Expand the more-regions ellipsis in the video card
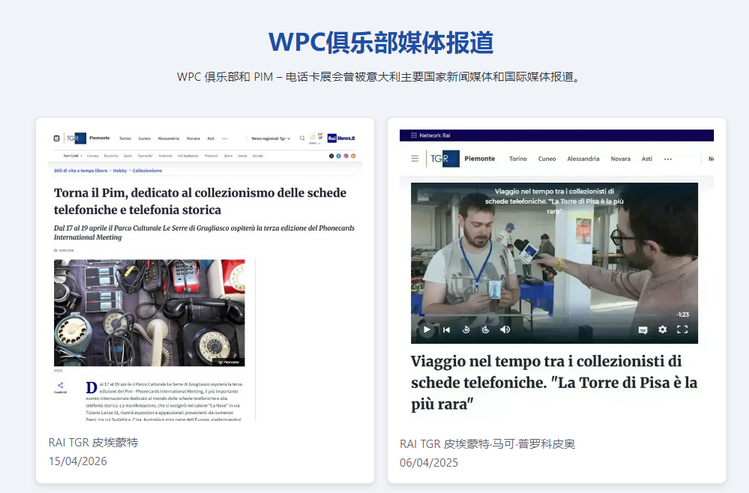The image size is (749, 493). 668,159
